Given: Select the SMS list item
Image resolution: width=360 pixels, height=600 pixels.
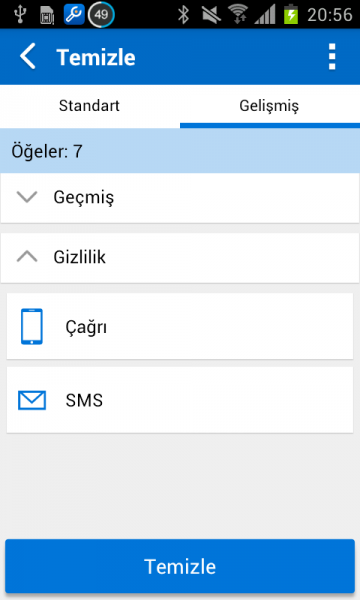Looking at the screenshot, I should pyautogui.click(x=180, y=400).
